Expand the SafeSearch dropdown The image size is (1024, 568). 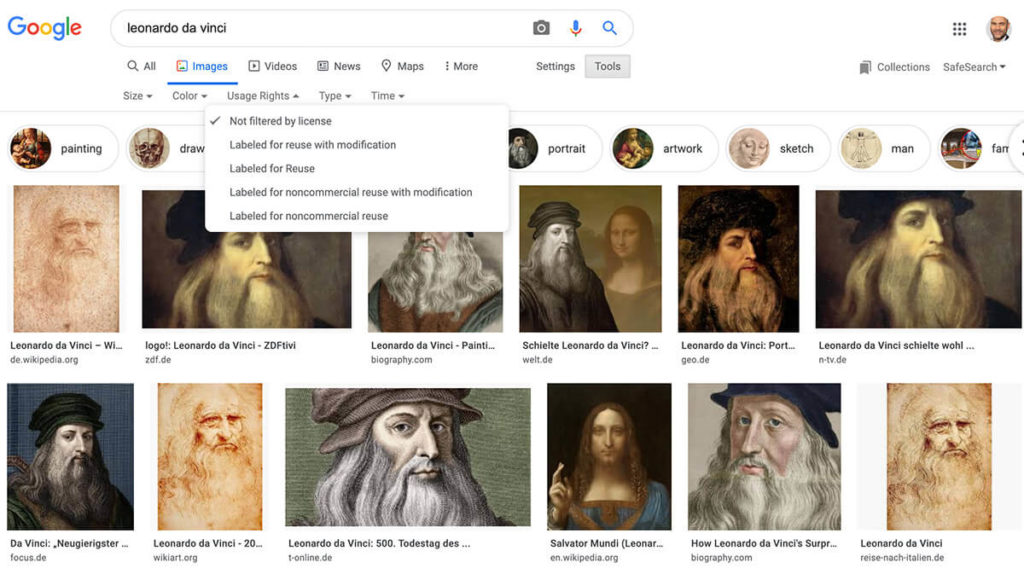(974, 67)
